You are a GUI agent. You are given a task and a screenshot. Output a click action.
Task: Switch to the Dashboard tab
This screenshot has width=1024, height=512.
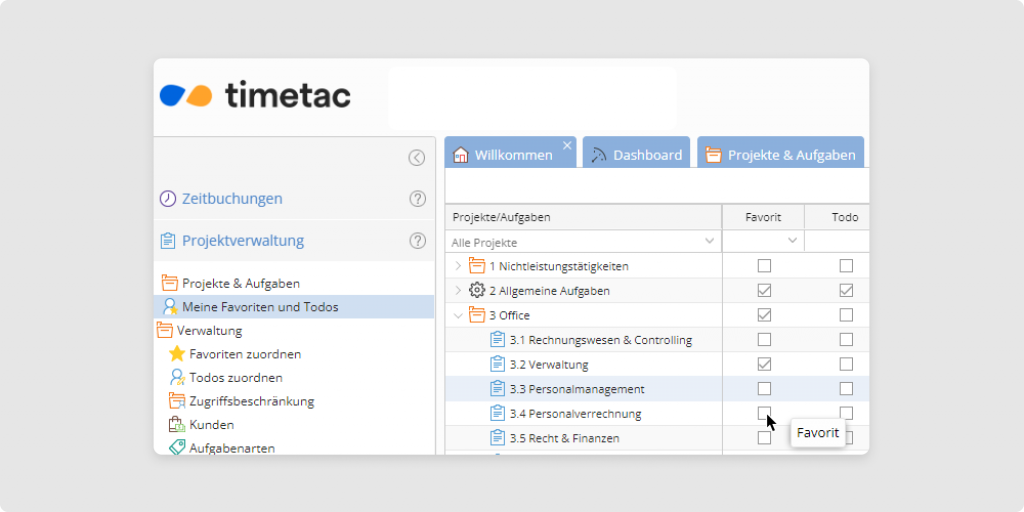point(636,155)
